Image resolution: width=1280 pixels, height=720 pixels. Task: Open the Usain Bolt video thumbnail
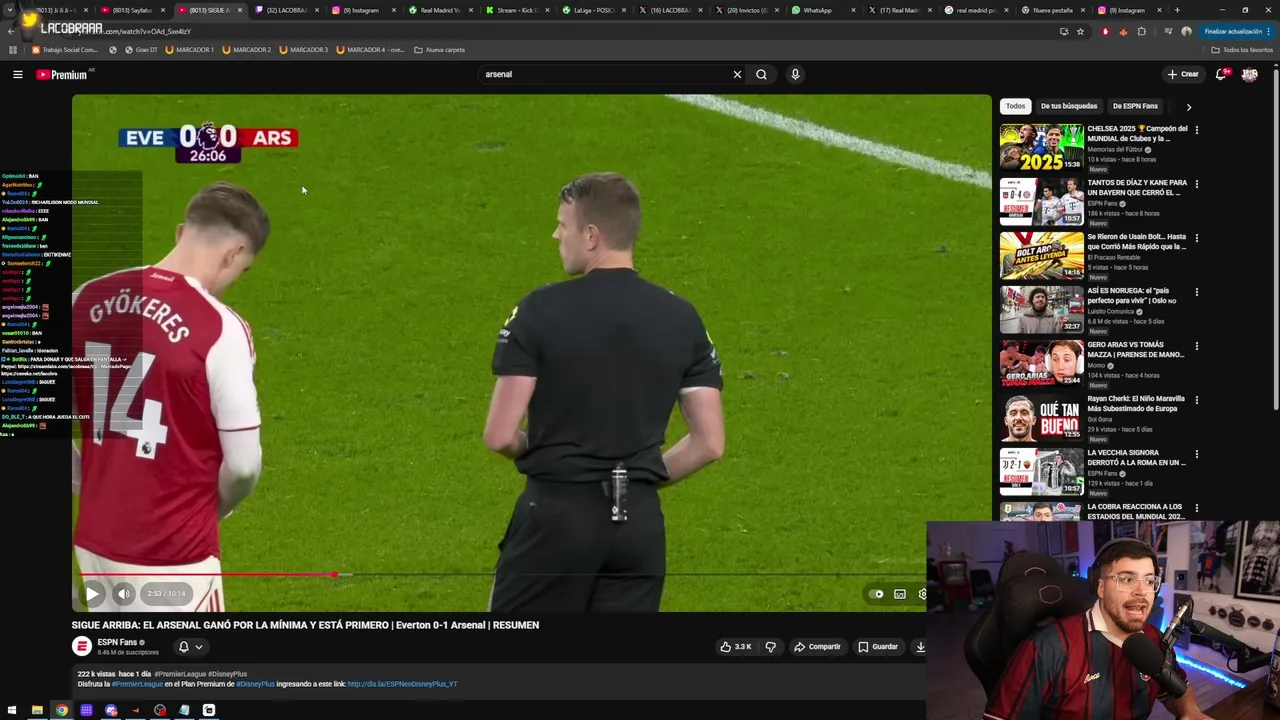pos(1041,255)
